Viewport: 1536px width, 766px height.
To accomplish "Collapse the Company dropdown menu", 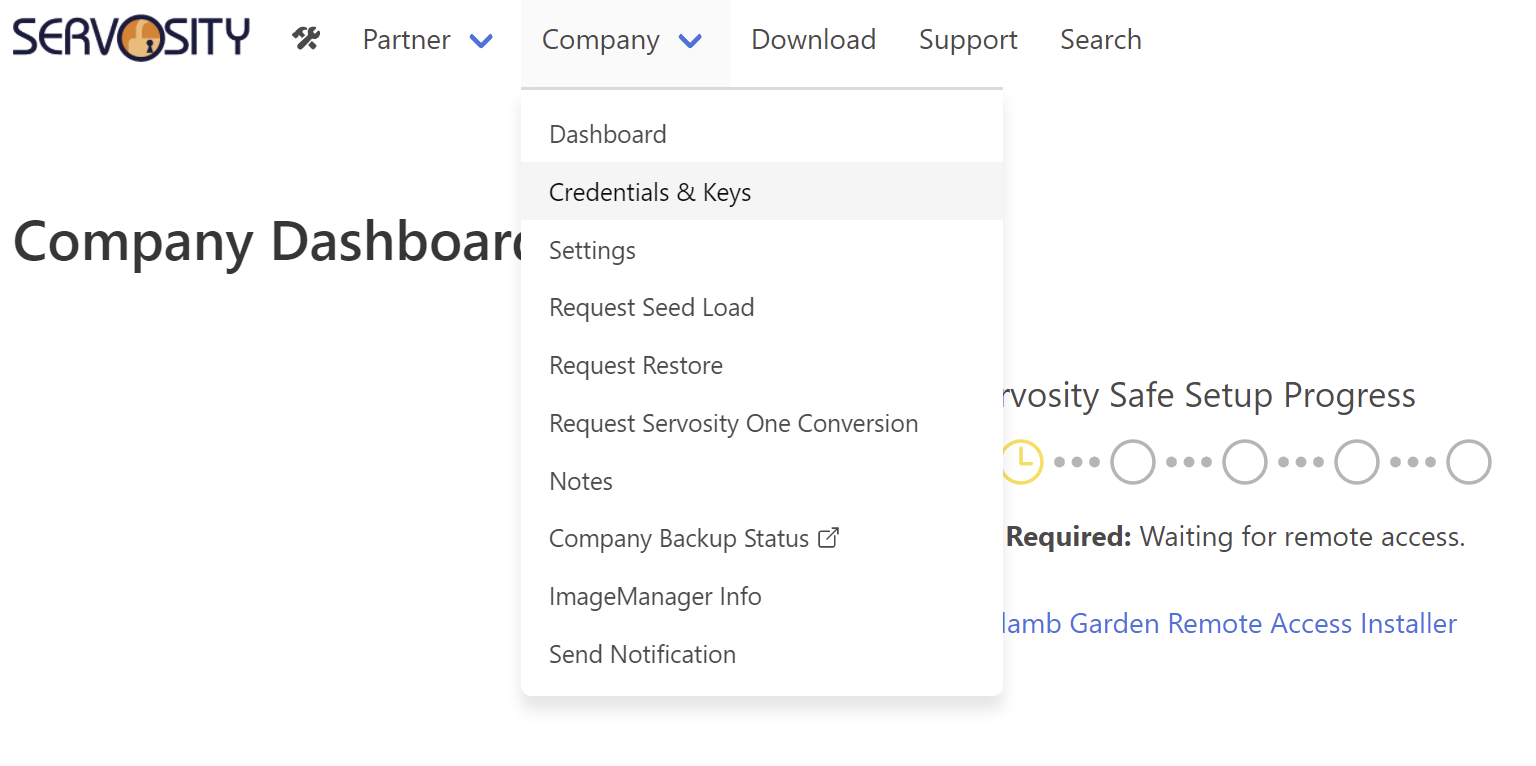I will point(600,40).
